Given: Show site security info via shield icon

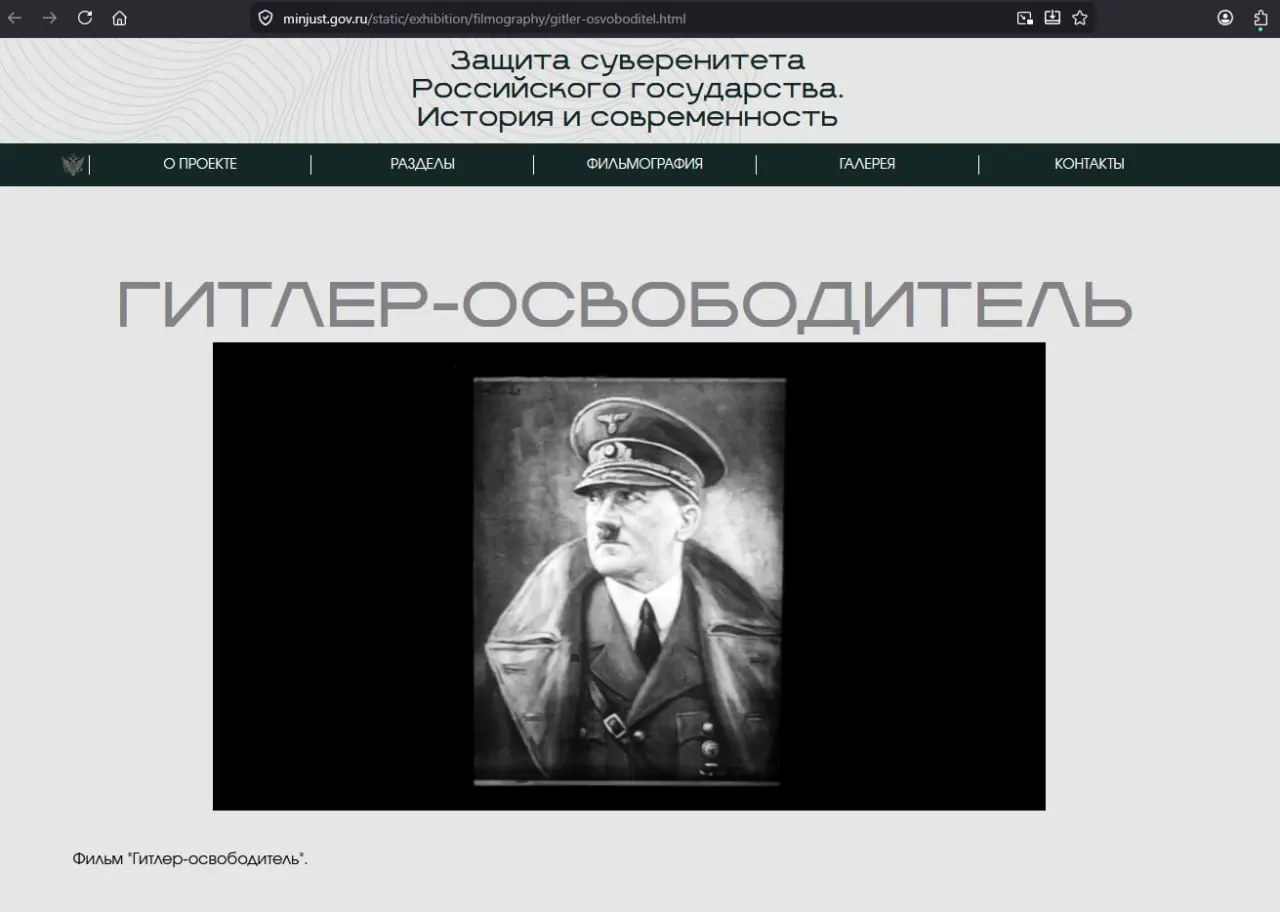Looking at the screenshot, I should (265, 18).
